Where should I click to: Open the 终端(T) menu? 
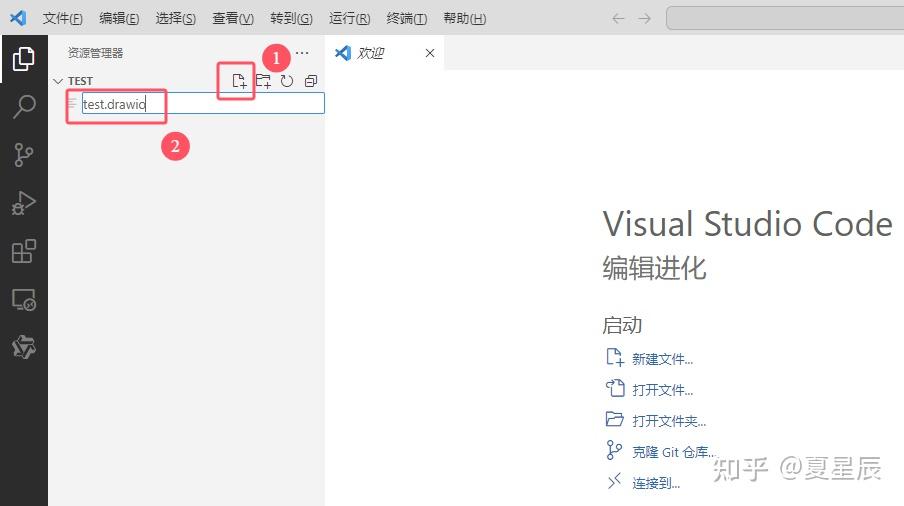pyautogui.click(x=406, y=18)
